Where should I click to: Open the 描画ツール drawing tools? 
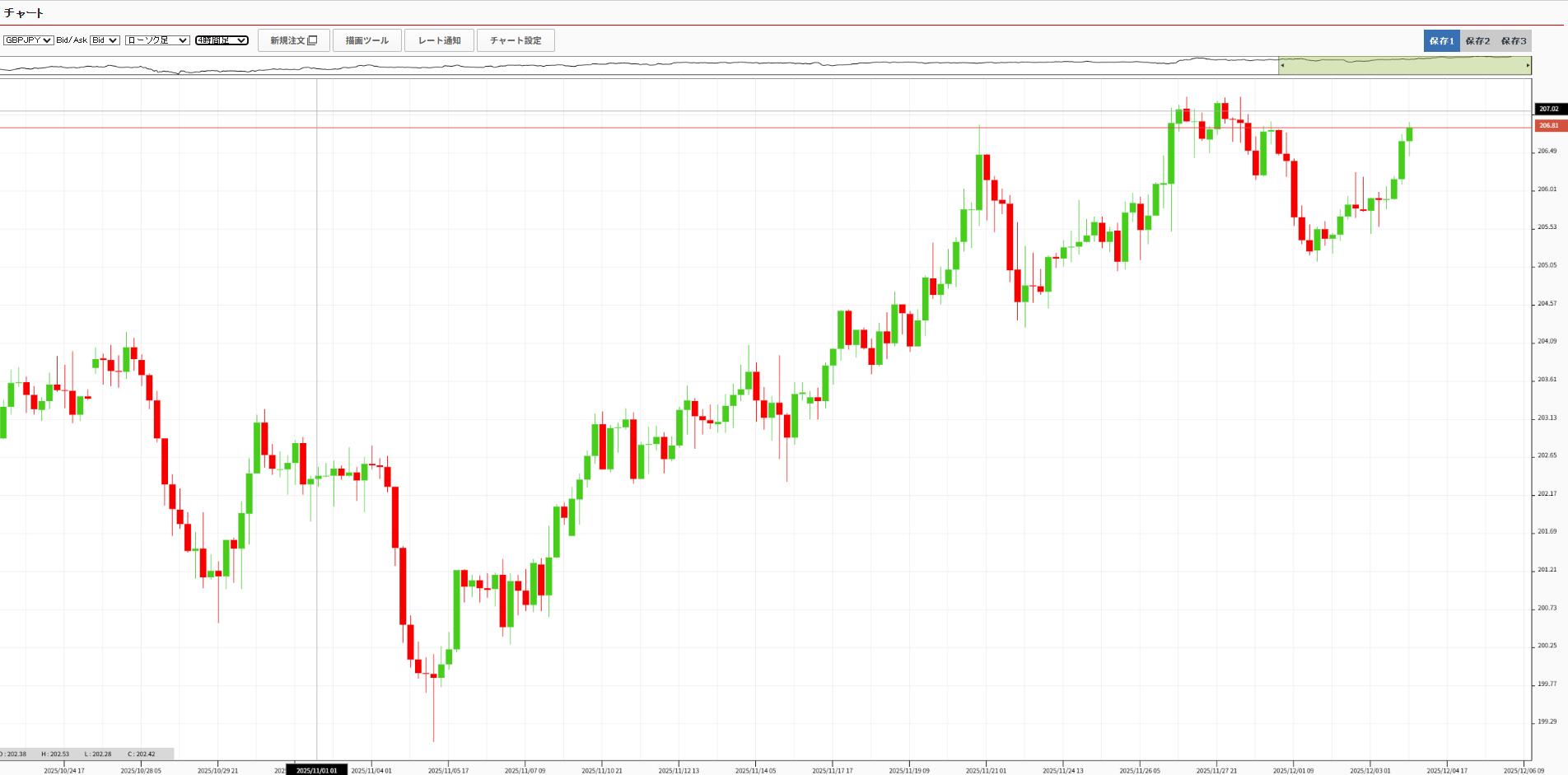click(366, 40)
